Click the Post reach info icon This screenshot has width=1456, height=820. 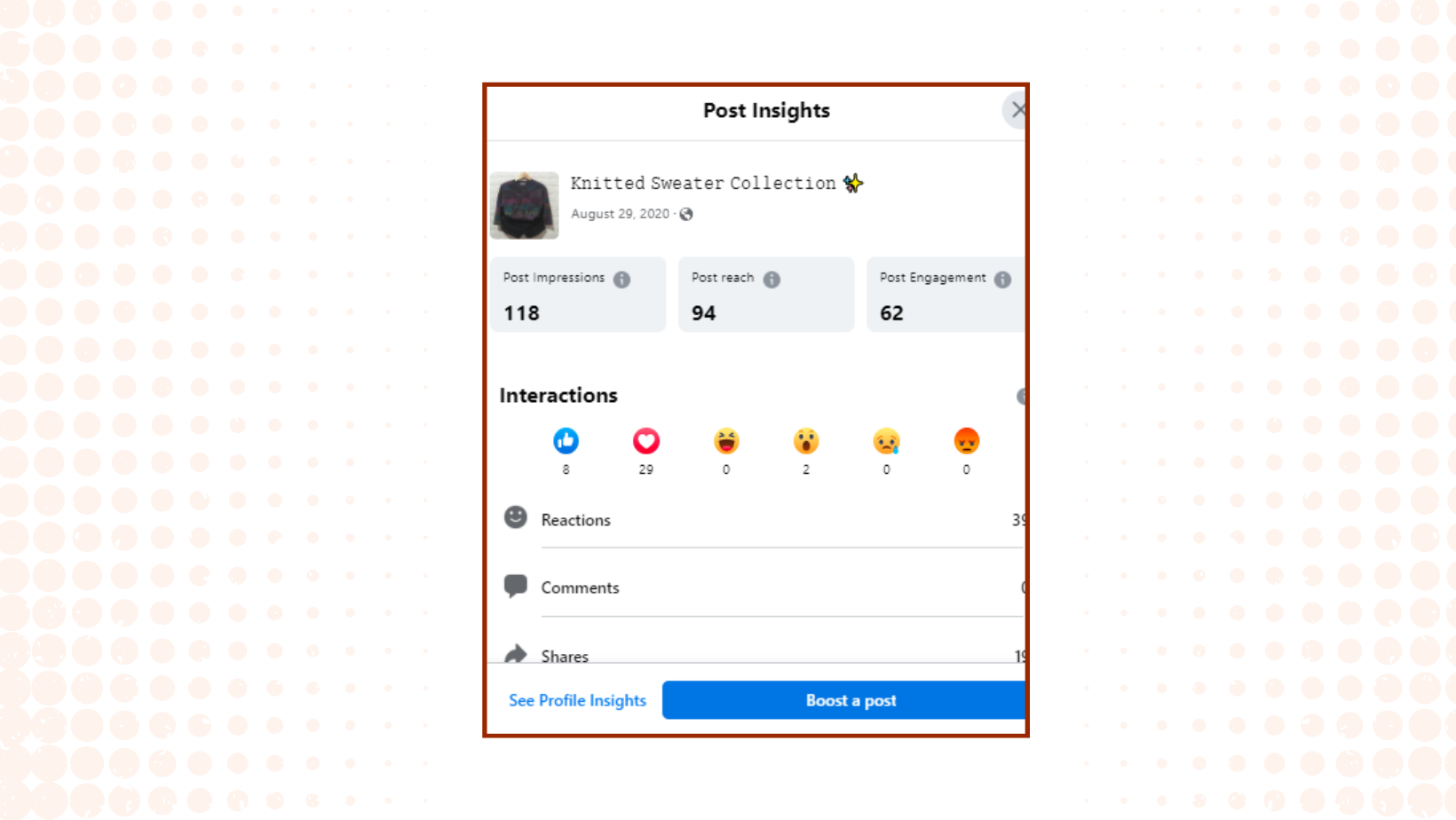pos(772,280)
